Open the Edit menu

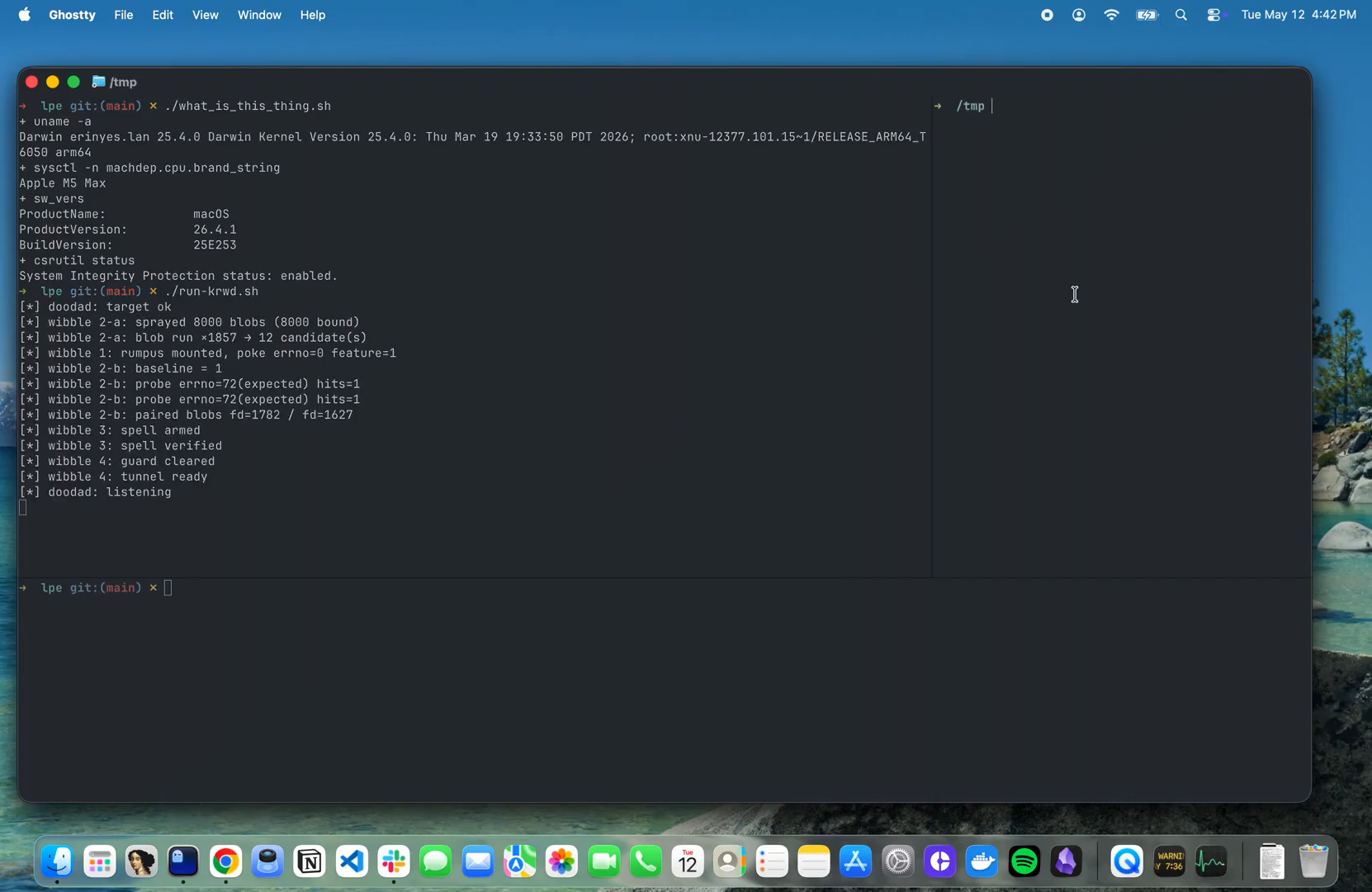(163, 15)
